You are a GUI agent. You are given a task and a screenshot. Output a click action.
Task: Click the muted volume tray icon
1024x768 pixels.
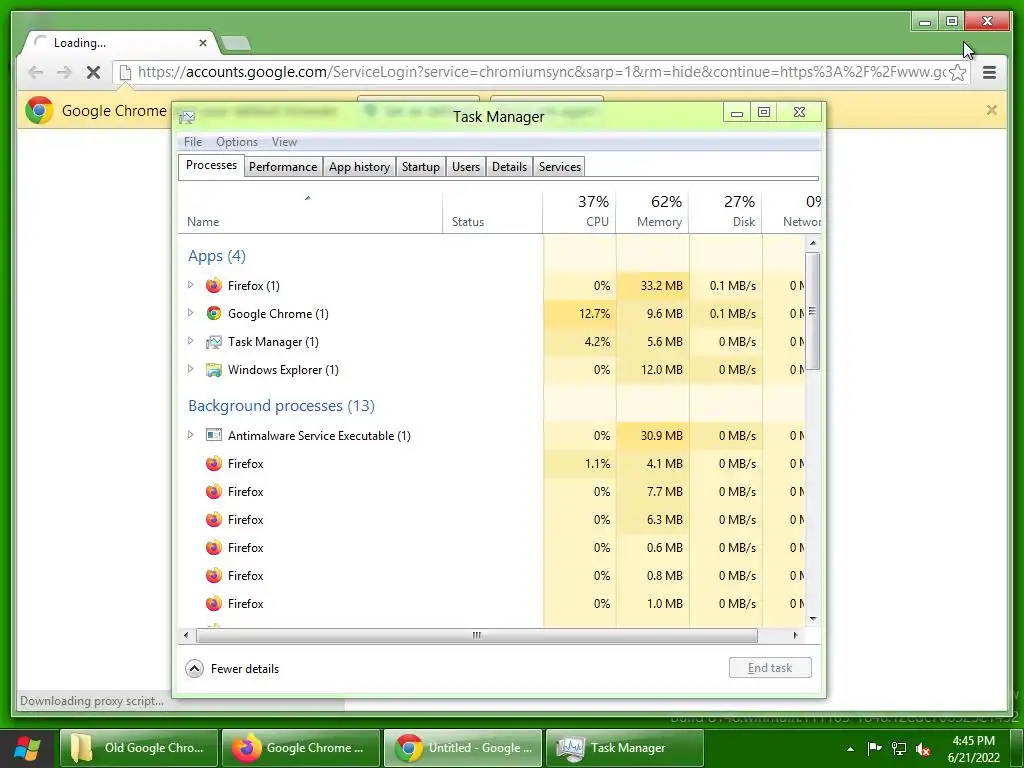[923, 749]
